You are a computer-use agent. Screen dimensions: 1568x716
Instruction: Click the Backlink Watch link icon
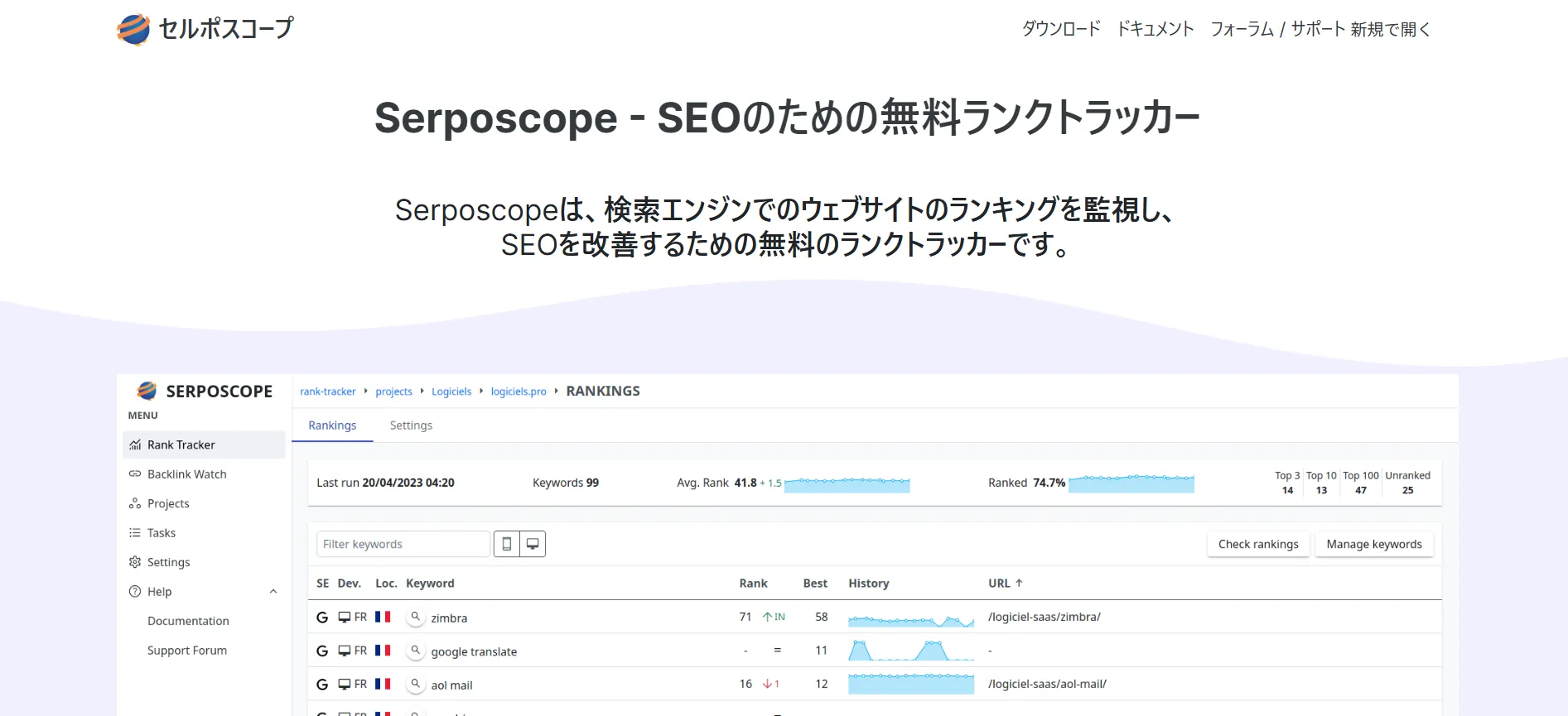(135, 474)
